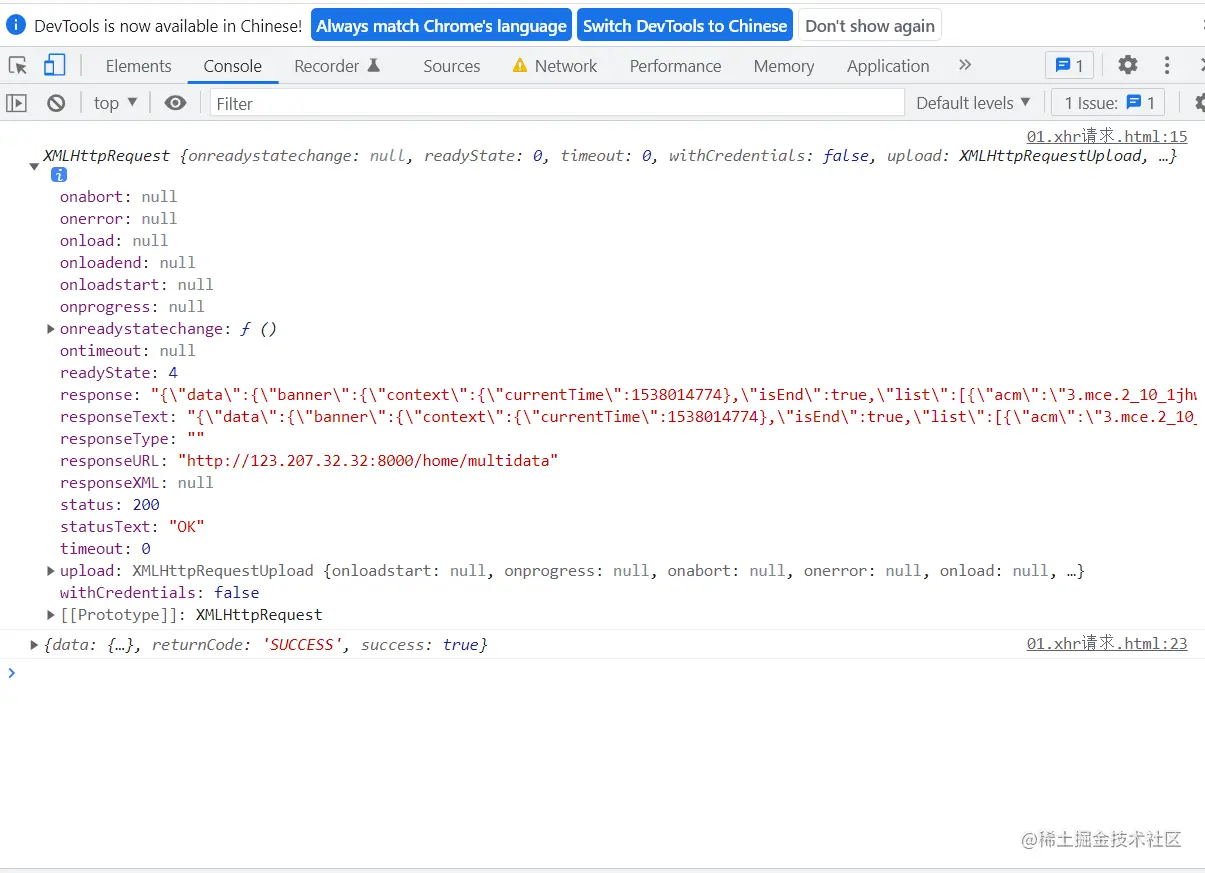
Task: Click the Network warning triangle icon
Action: [x=520, y=65]
